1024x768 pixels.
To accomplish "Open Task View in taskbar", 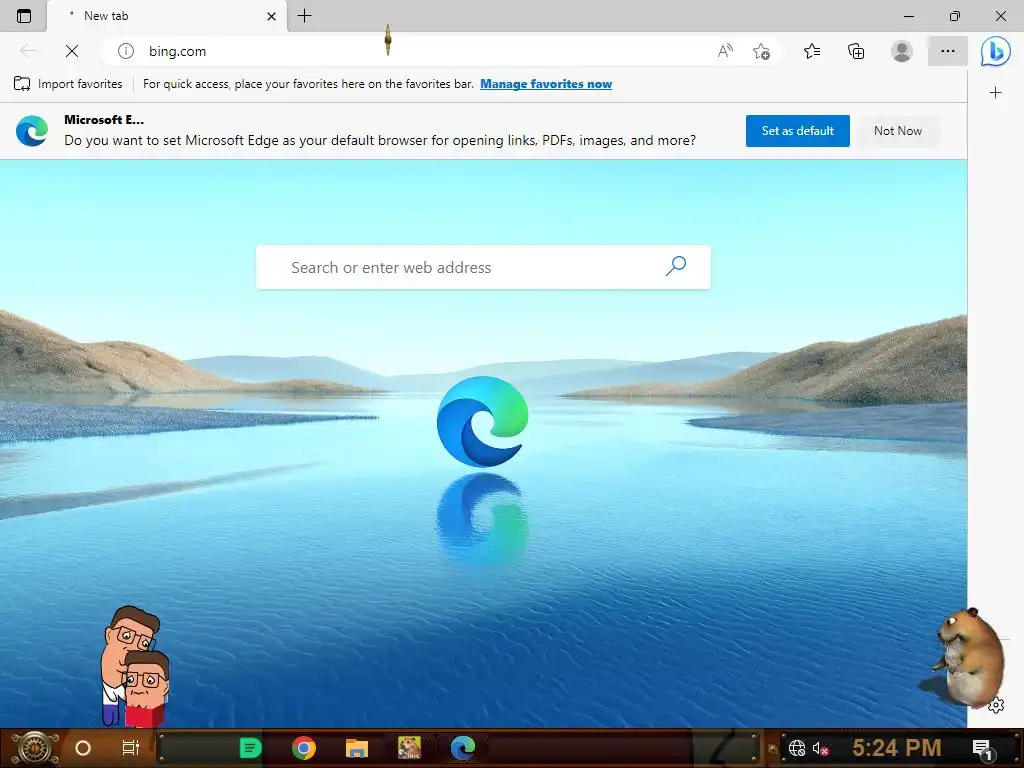I will 131,748.
